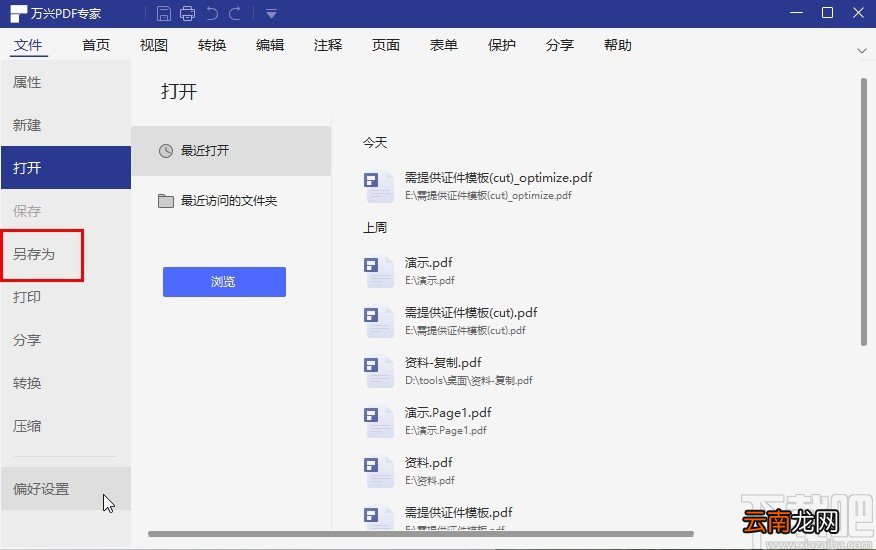Image resolution: width=876 pixels, height=550 pixels.
Task: Click the save icon in title bar
Action: coord(164,13)
